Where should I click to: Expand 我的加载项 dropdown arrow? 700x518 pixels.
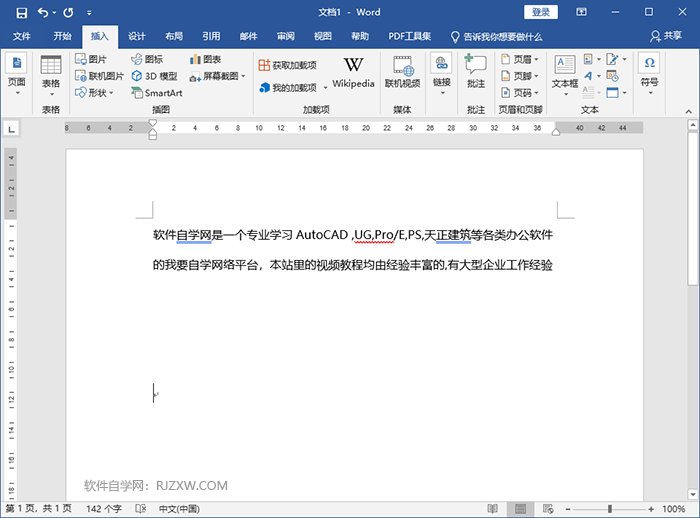[325, 88]
